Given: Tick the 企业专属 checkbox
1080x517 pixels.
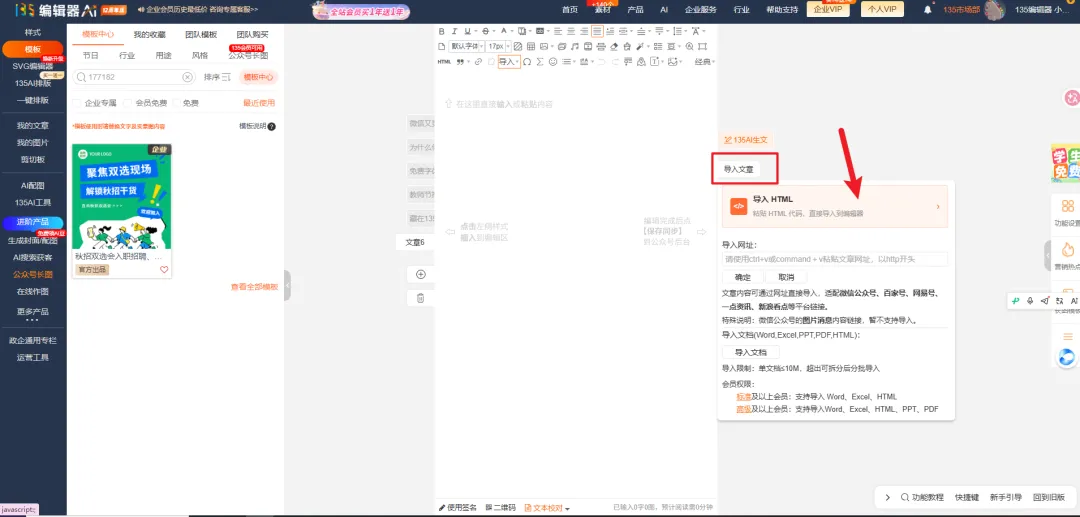Looking at the screenshot, I should point(77,103).
